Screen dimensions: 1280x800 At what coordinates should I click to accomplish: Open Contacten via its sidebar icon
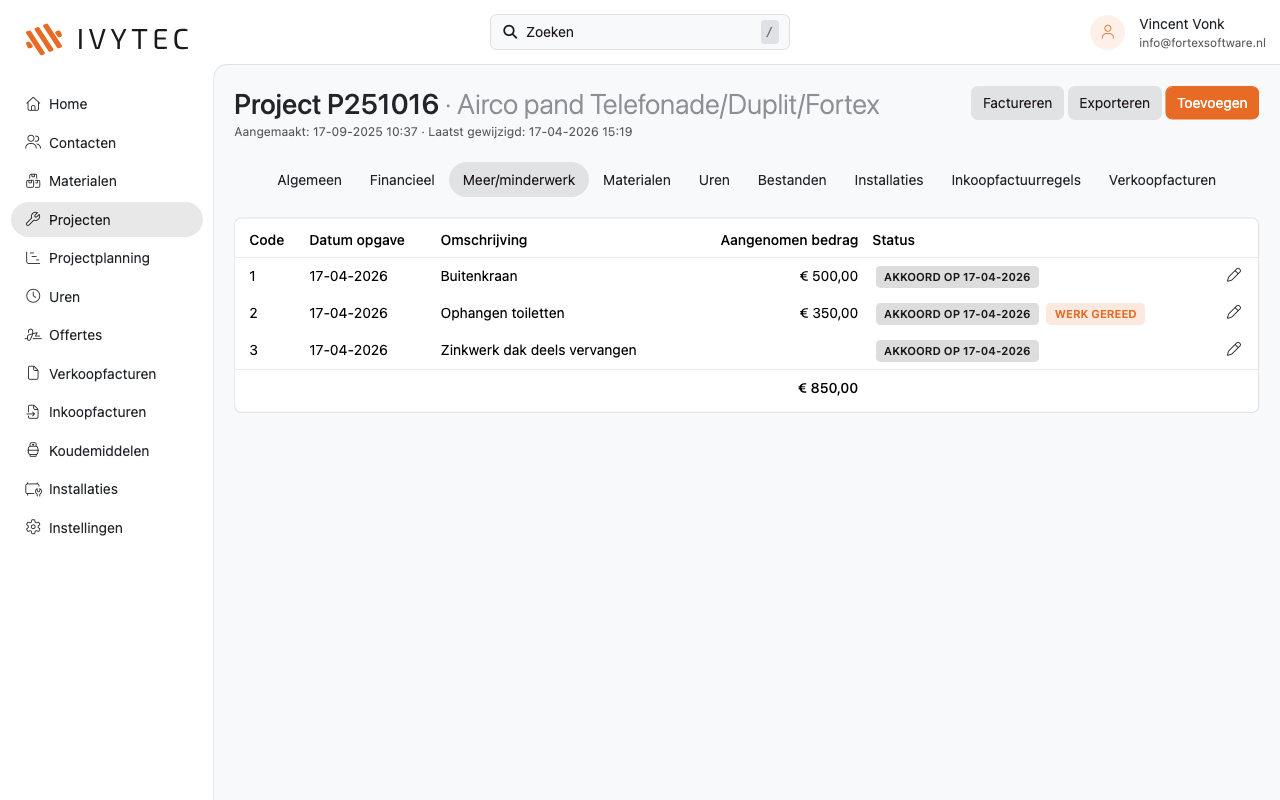pos(31,142)
